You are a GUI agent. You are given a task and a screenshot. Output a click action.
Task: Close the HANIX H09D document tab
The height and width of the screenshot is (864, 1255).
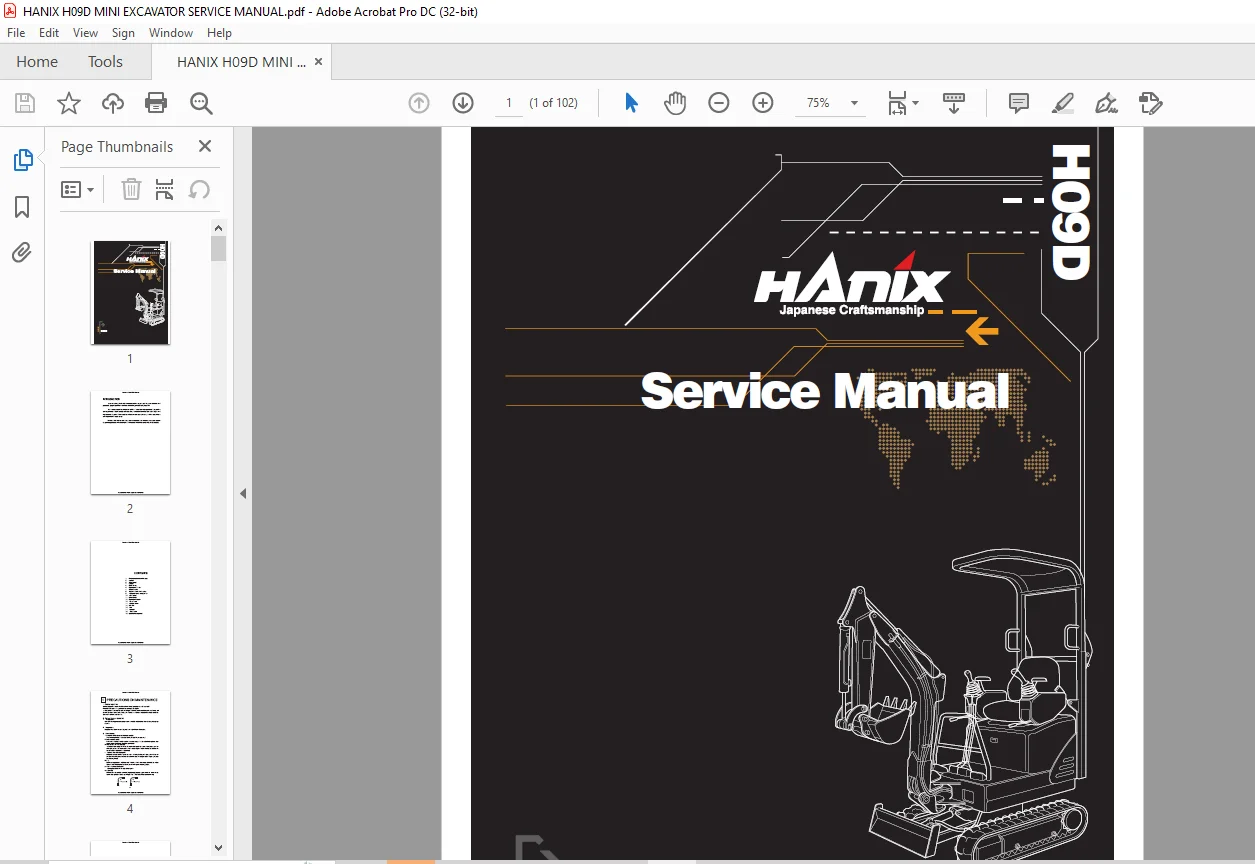click(x=318, y=61)
